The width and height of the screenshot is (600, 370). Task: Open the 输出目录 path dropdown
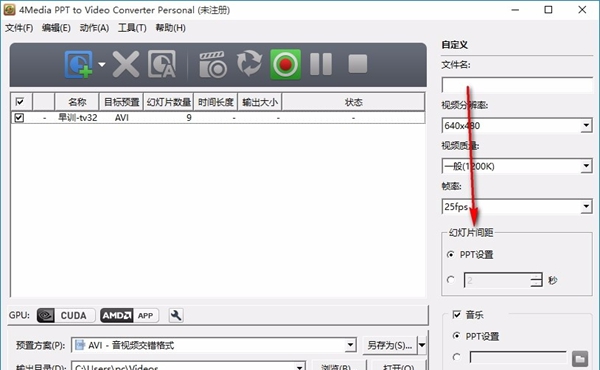coord(300,367)
